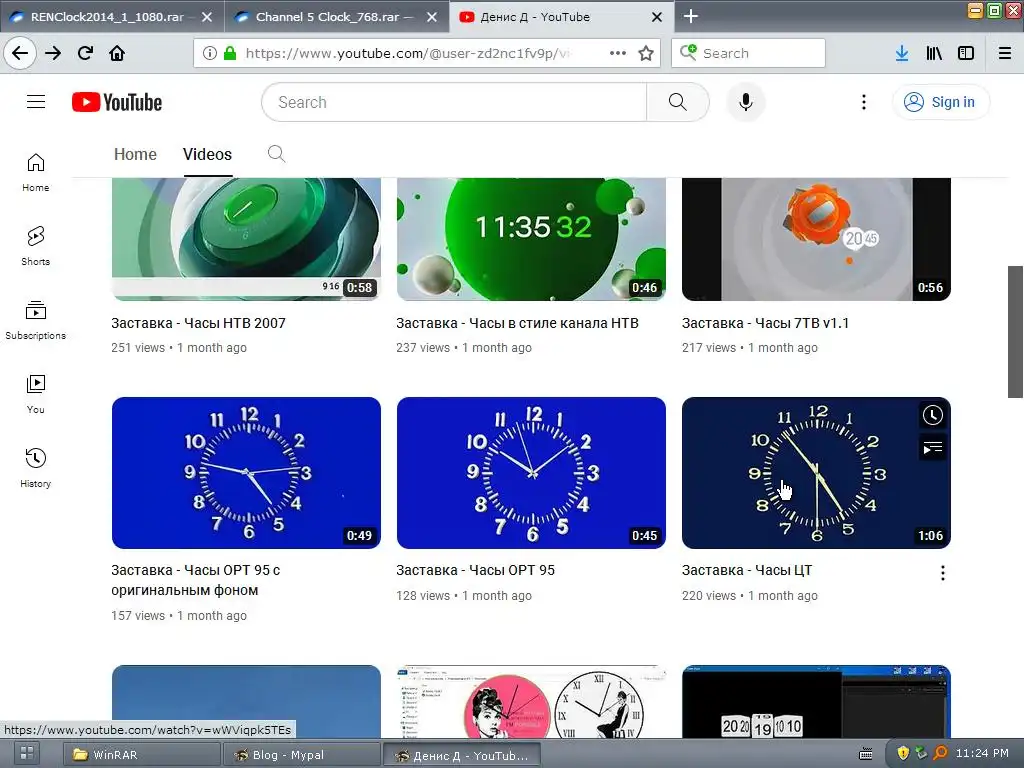Add Часы ЦТ video to queue
Screen dimensions: 1024x768
pyautogui.click(x=932, y=448)
